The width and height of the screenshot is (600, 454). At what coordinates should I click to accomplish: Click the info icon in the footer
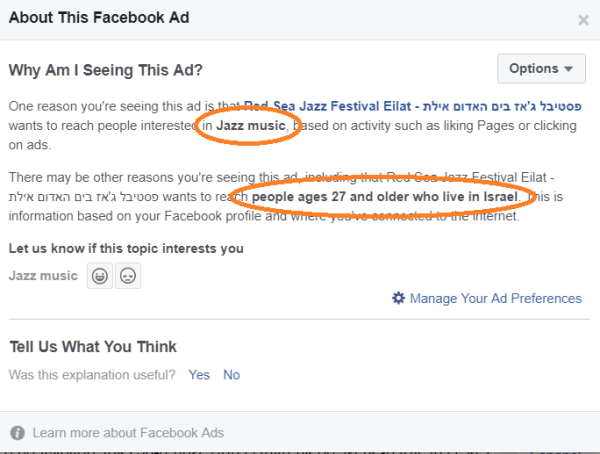click(18, 433)
